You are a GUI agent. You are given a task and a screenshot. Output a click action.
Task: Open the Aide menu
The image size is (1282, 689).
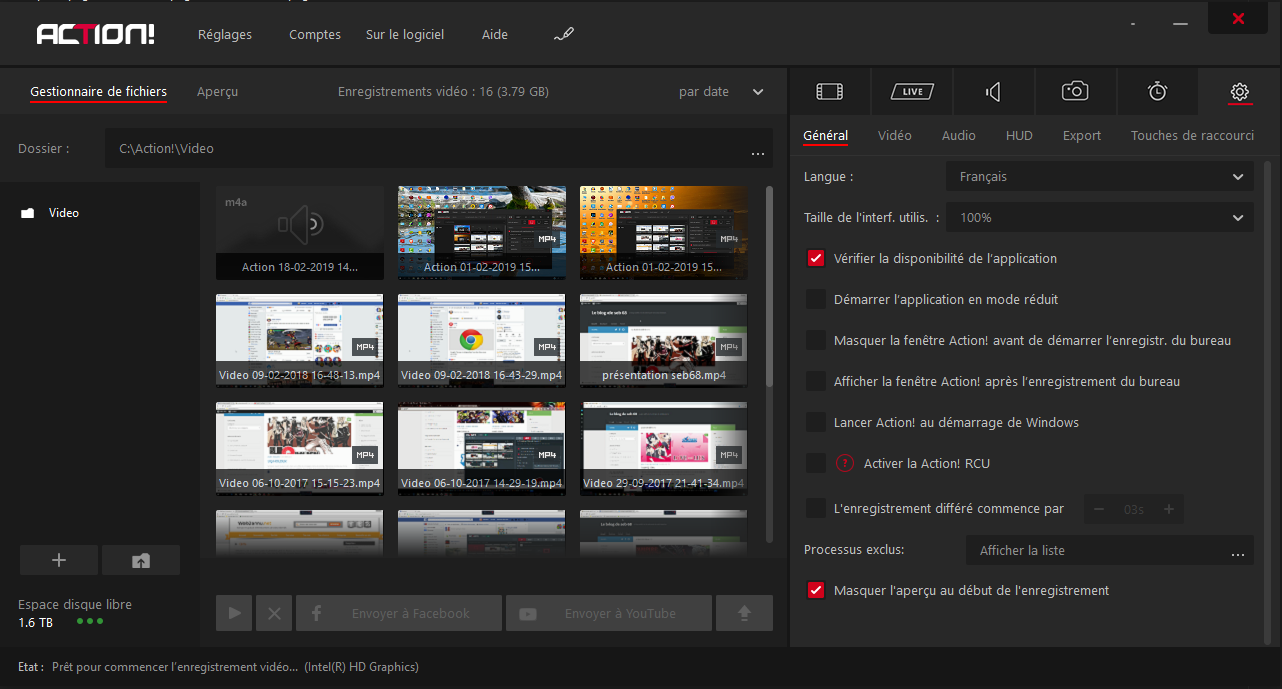point(495,34)
